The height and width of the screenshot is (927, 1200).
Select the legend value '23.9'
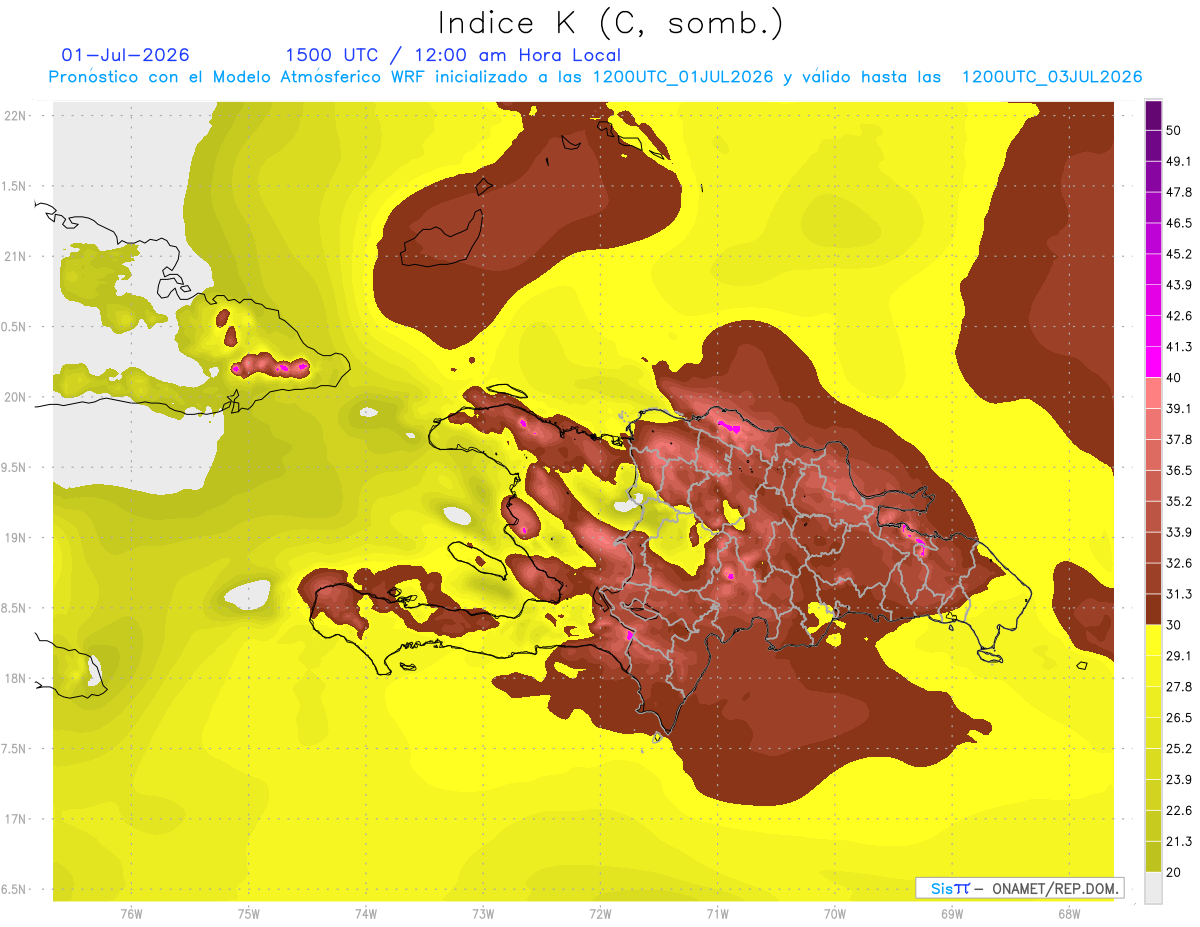coord(1179,779)
